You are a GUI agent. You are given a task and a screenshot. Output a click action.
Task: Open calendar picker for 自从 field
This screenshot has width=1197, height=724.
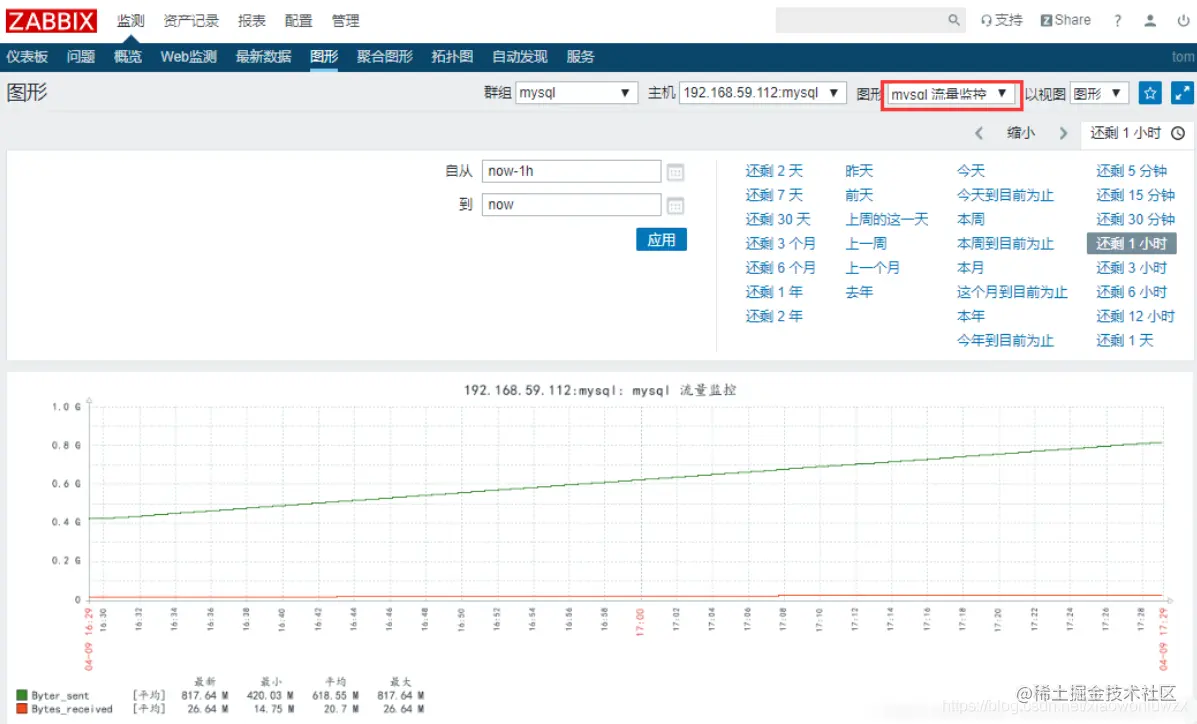(676, 172)
